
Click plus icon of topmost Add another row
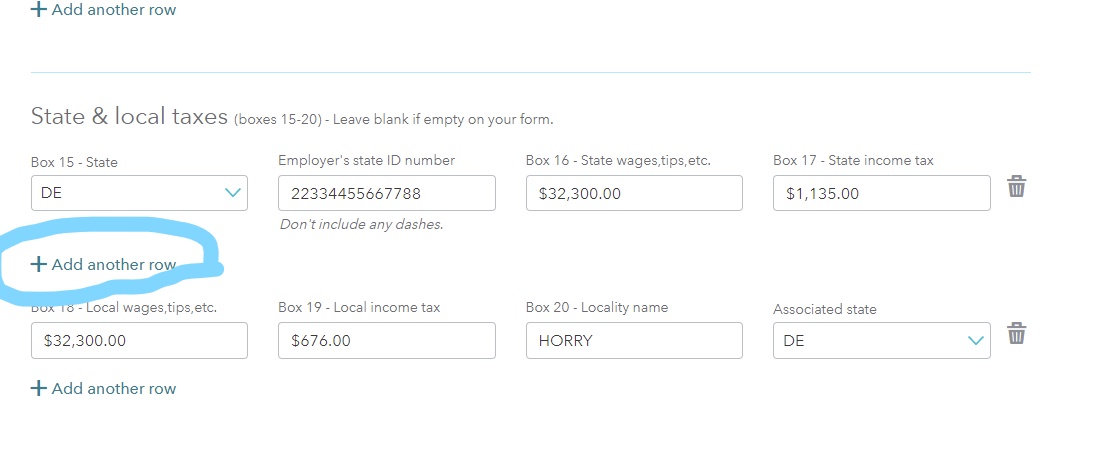click(x=39, y=9)
